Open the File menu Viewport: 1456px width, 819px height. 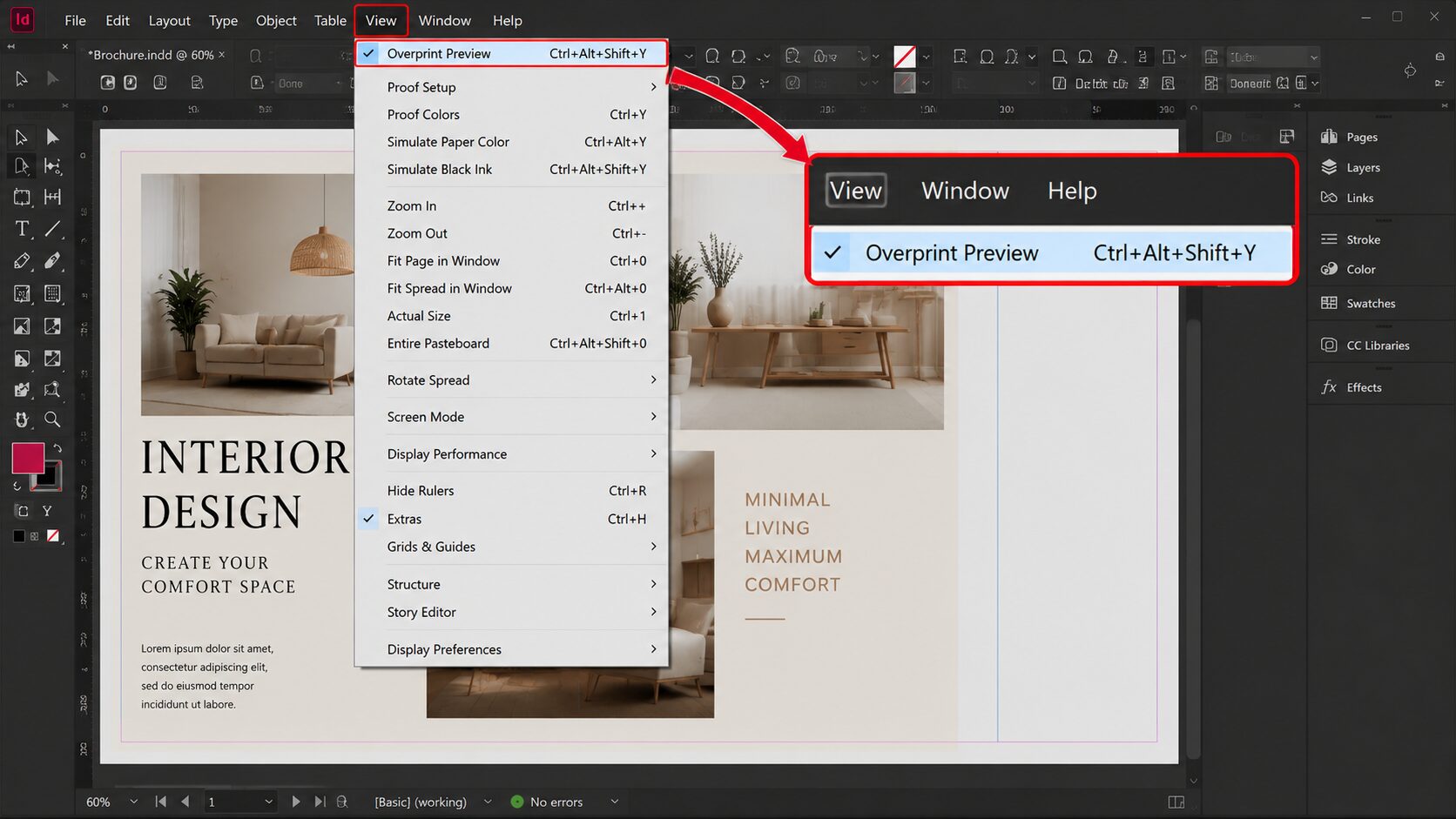tap(76, 20)
